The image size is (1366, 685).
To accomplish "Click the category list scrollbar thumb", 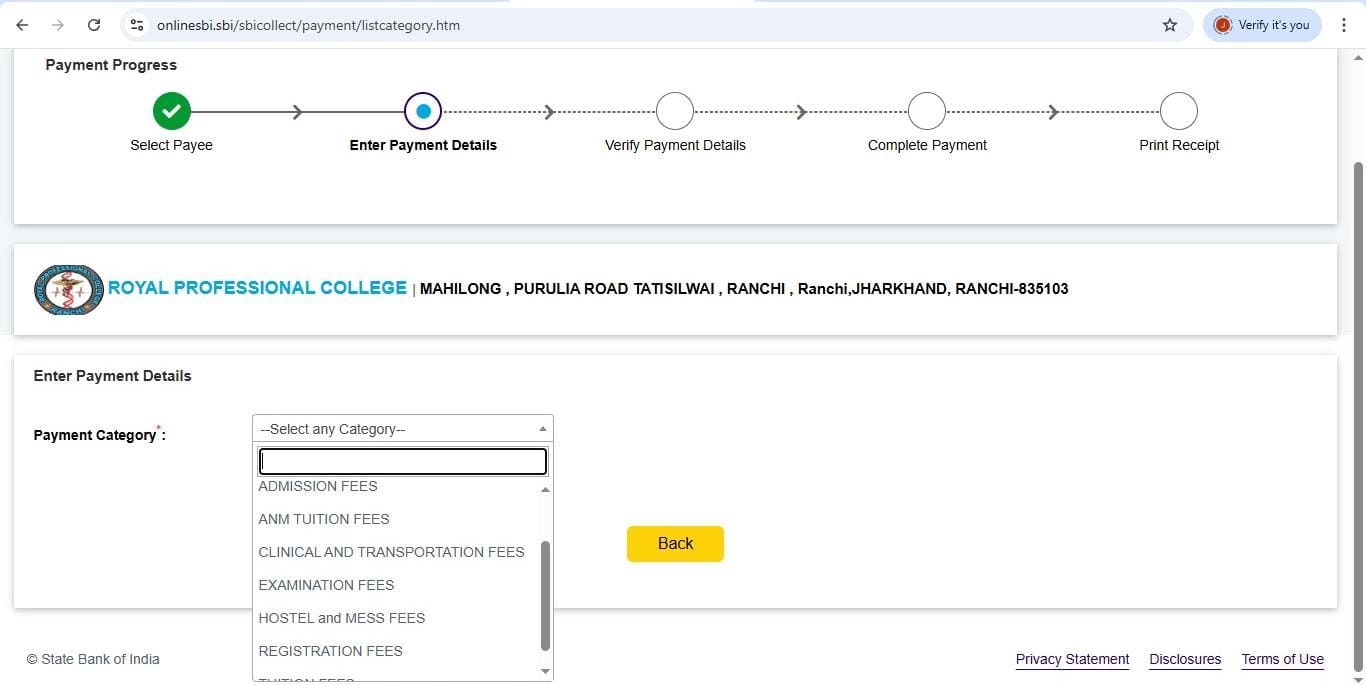I will tap(545, 595).
